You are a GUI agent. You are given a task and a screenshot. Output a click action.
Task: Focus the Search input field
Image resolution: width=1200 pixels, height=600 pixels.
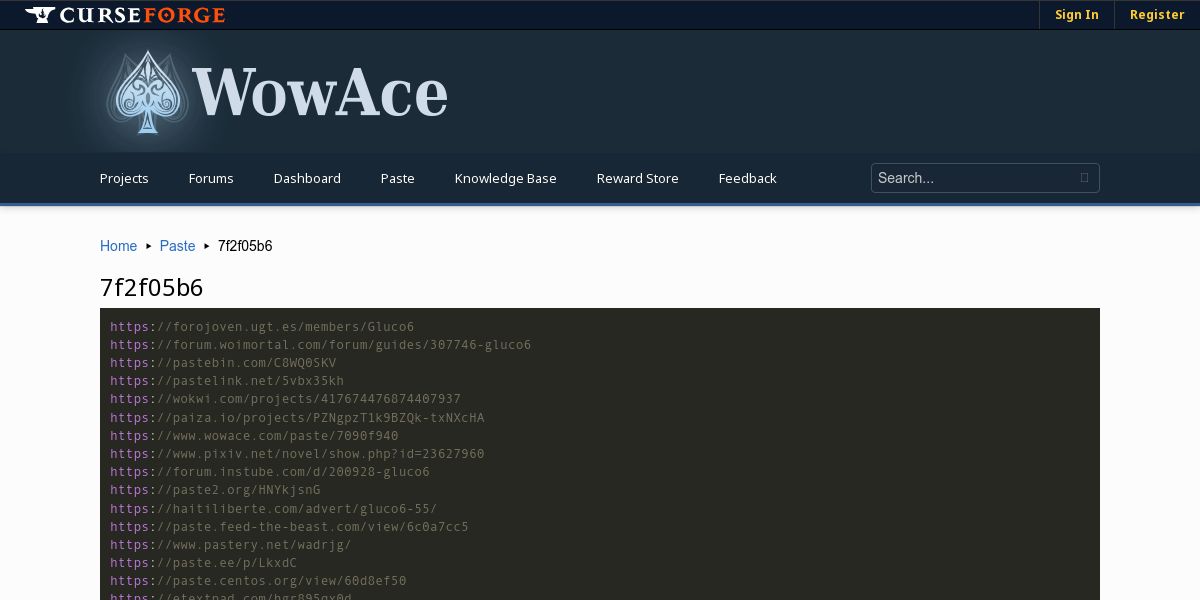point(985,178)
